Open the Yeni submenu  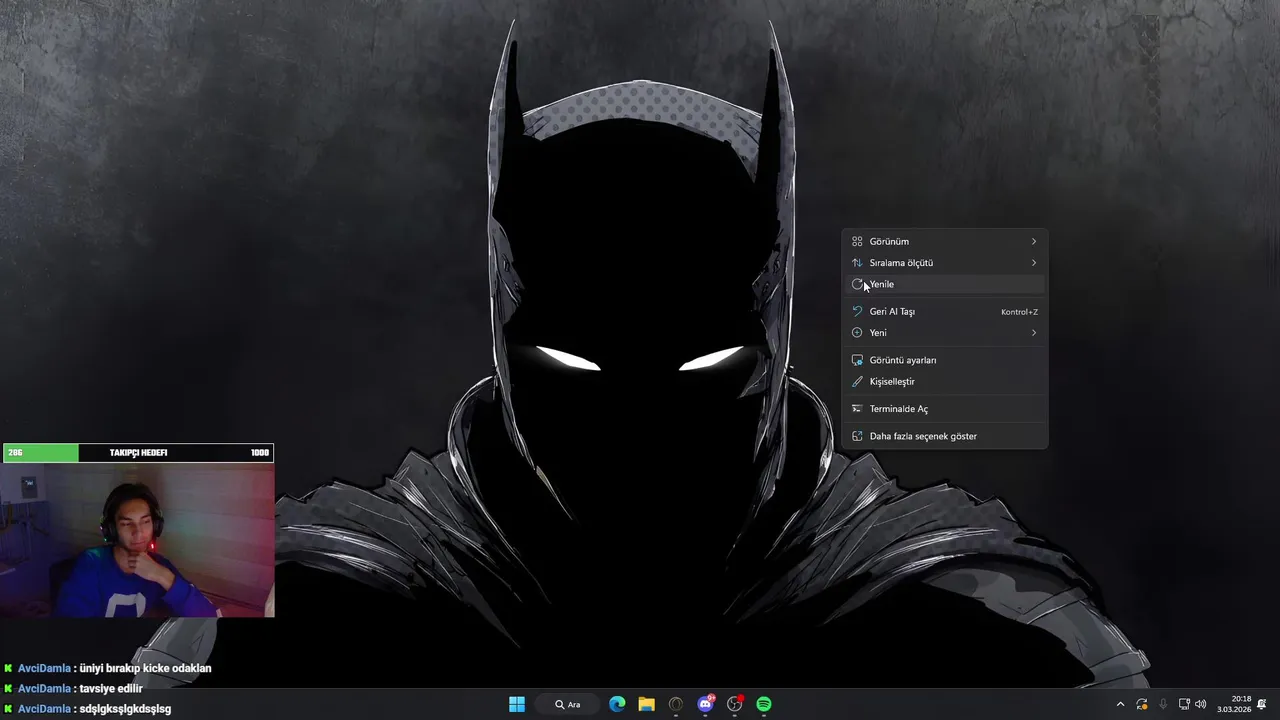945,333
